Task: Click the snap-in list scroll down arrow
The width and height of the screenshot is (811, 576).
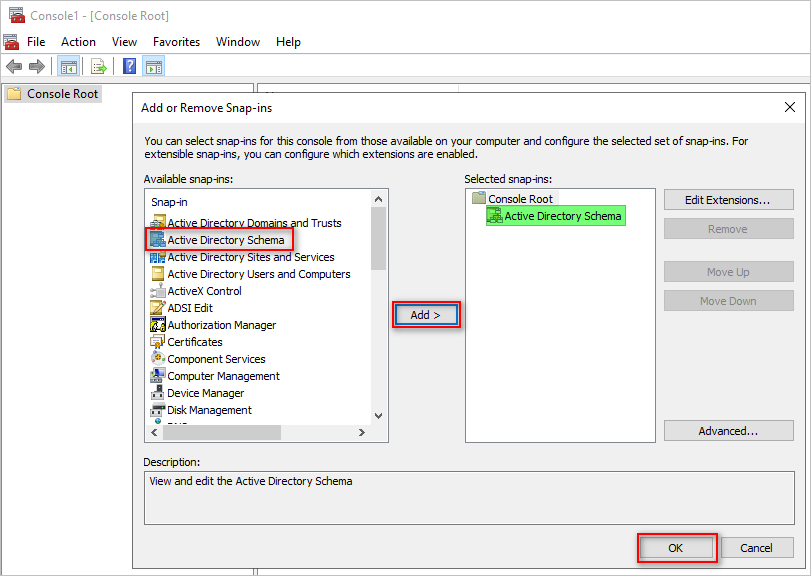Action: point(379,416)
